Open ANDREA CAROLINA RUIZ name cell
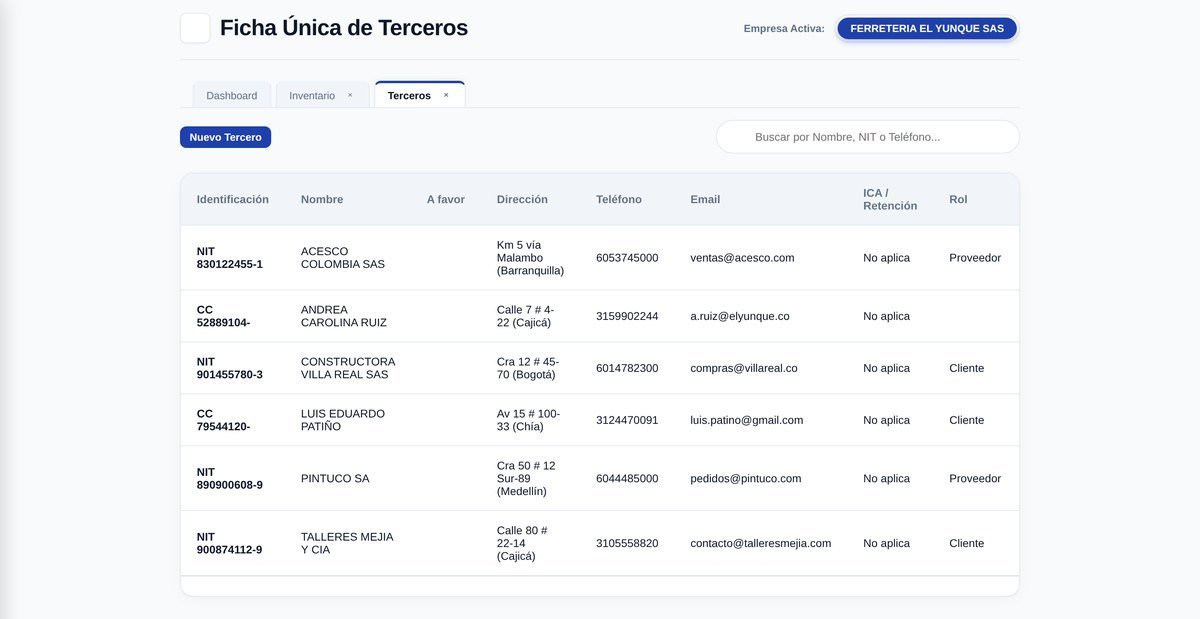Image resolution: width=1200 pixels, height=619 pixels. point(344,316)
